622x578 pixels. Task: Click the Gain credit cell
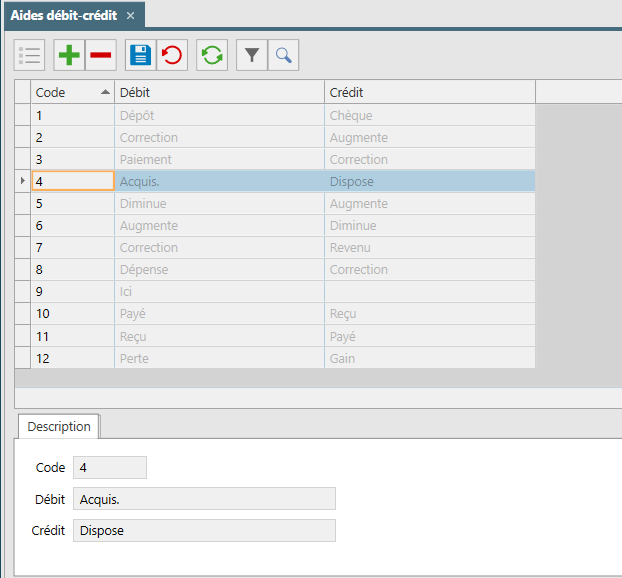click(x=430, y=358)
